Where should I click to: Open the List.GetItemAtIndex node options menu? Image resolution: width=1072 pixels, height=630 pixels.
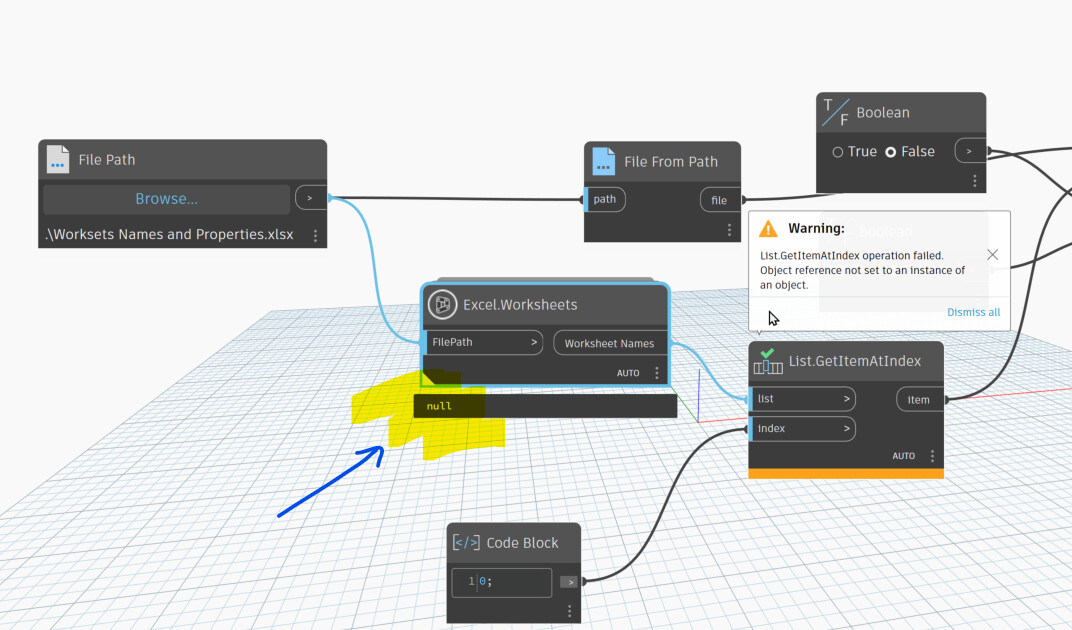(x=932, y=456)
